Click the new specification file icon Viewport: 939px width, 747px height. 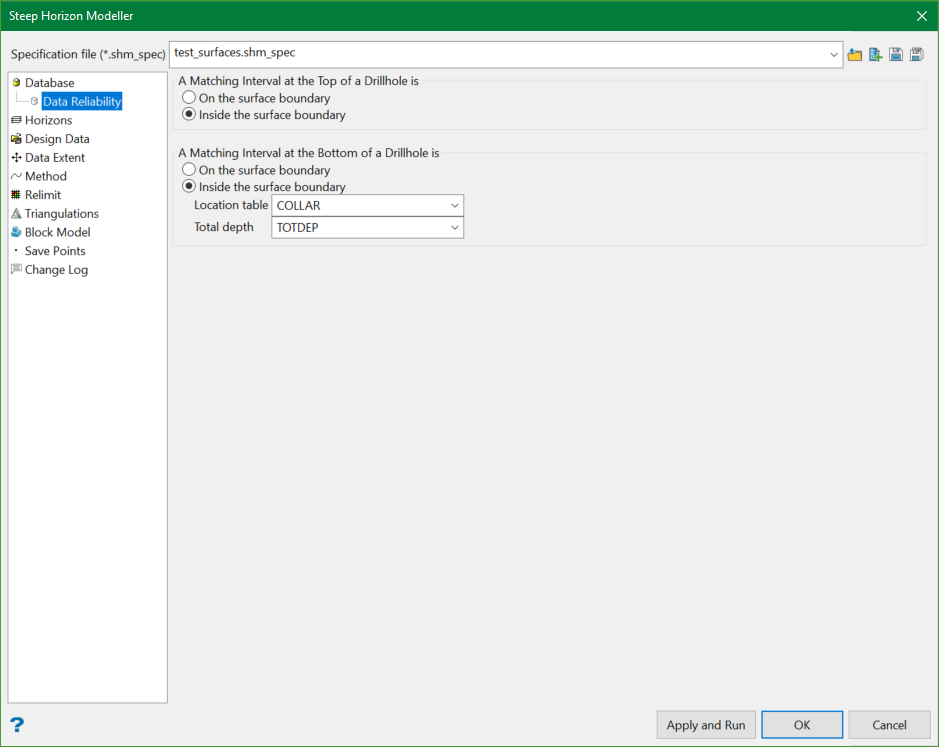pyautogui.click(x=875, y=55)
